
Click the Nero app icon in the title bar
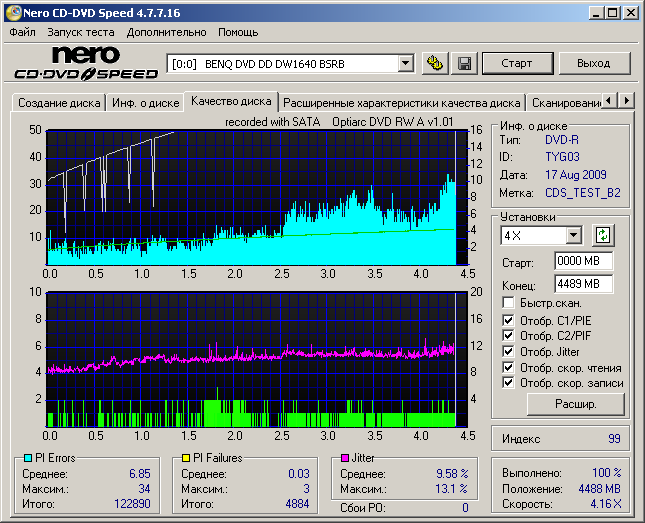[x=12, y=12]
